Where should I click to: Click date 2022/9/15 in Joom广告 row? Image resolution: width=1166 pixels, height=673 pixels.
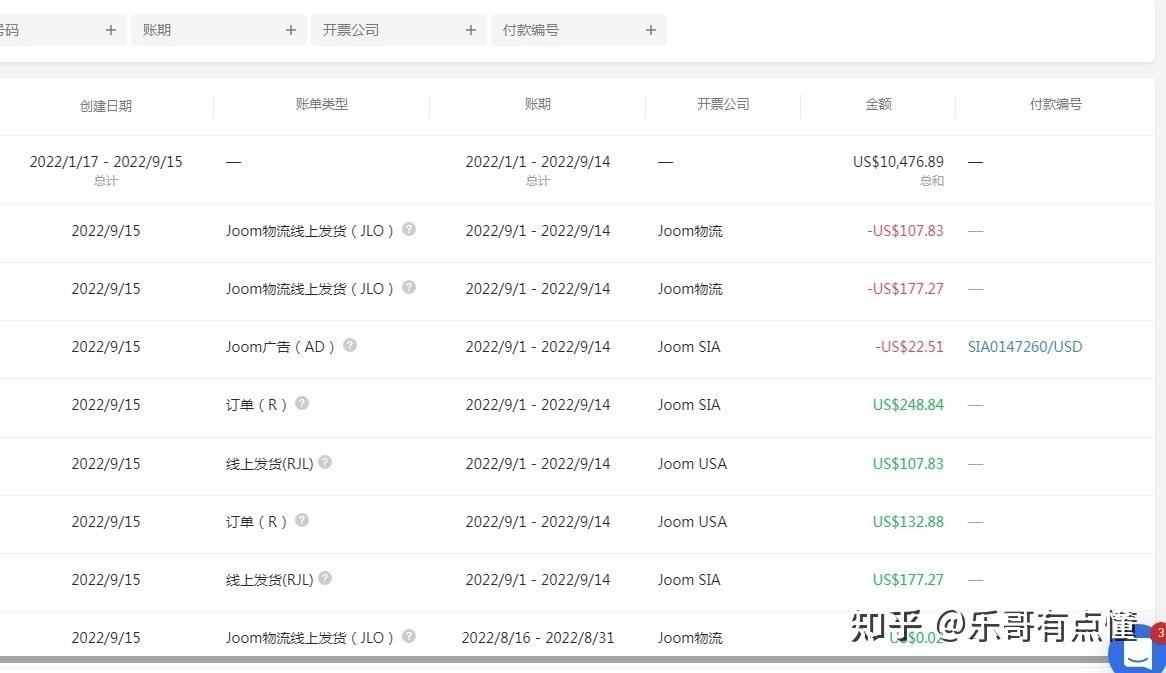click(x=106, y=347)
